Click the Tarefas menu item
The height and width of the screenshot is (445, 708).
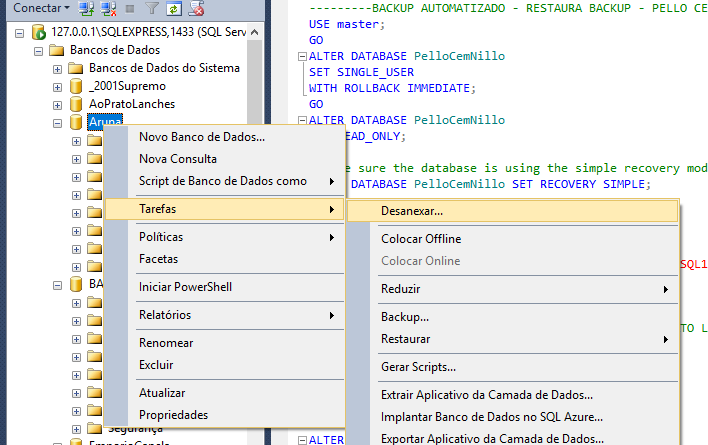tap(224, 209)
